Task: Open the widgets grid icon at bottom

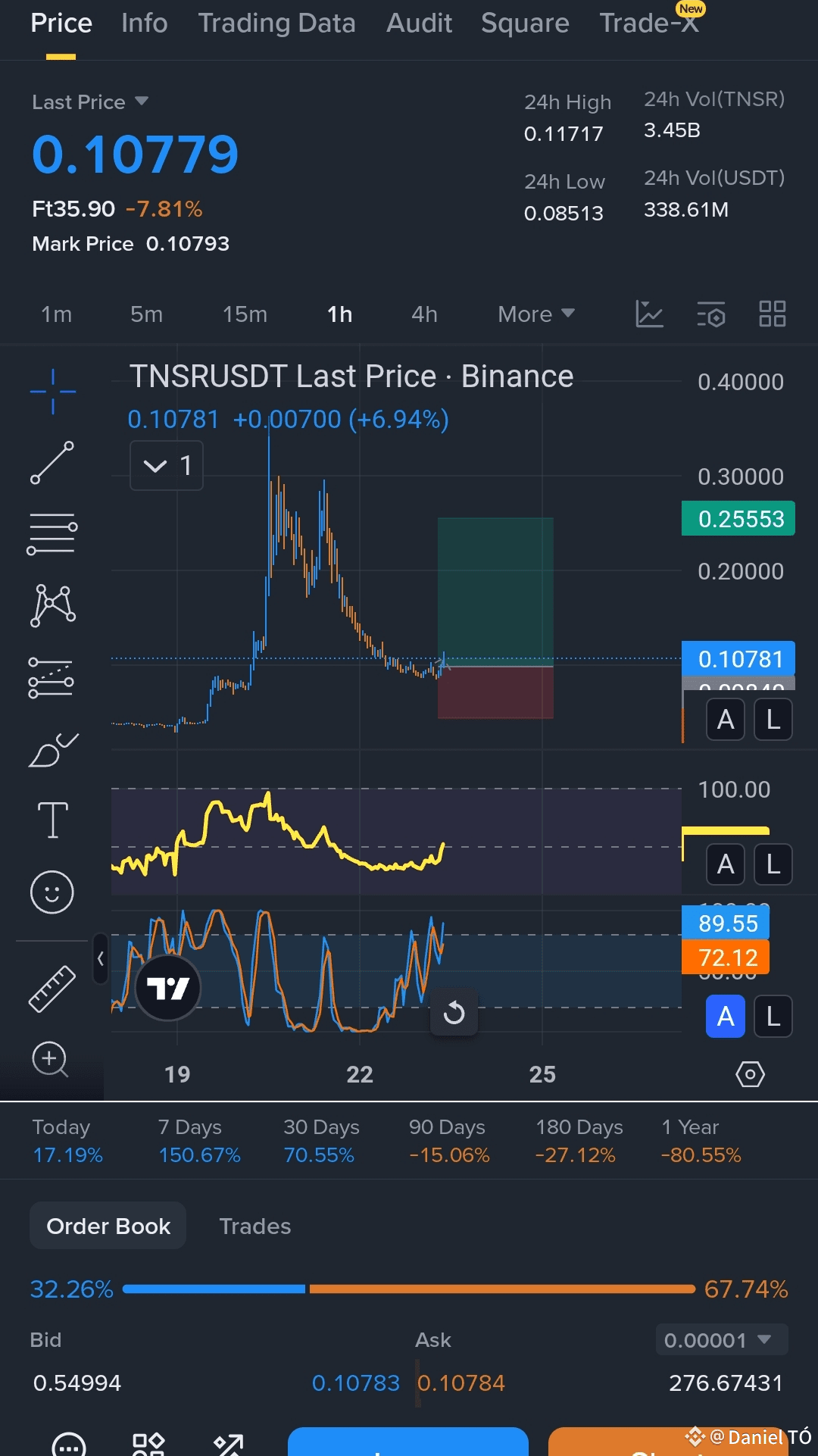Action: pyautogui.click(x=148, y=1445)
